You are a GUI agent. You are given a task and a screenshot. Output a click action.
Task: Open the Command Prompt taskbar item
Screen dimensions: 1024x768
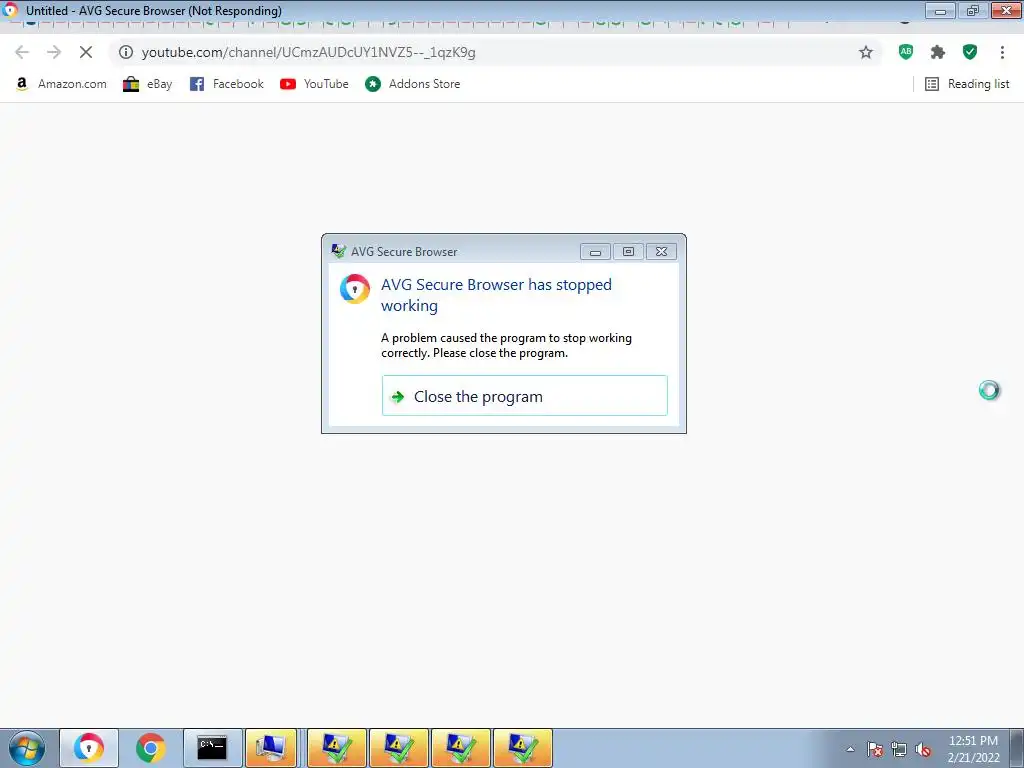pos(212,748)
